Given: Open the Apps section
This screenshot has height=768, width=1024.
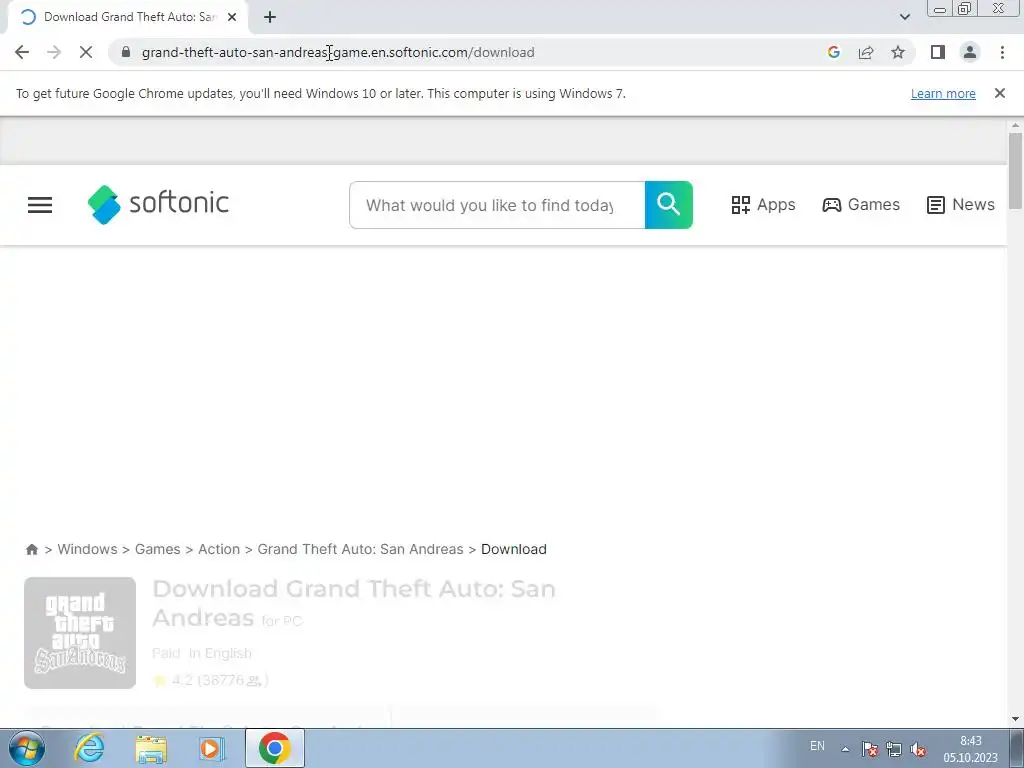Looking at the screenshot, I should click(x=763, y=205).
